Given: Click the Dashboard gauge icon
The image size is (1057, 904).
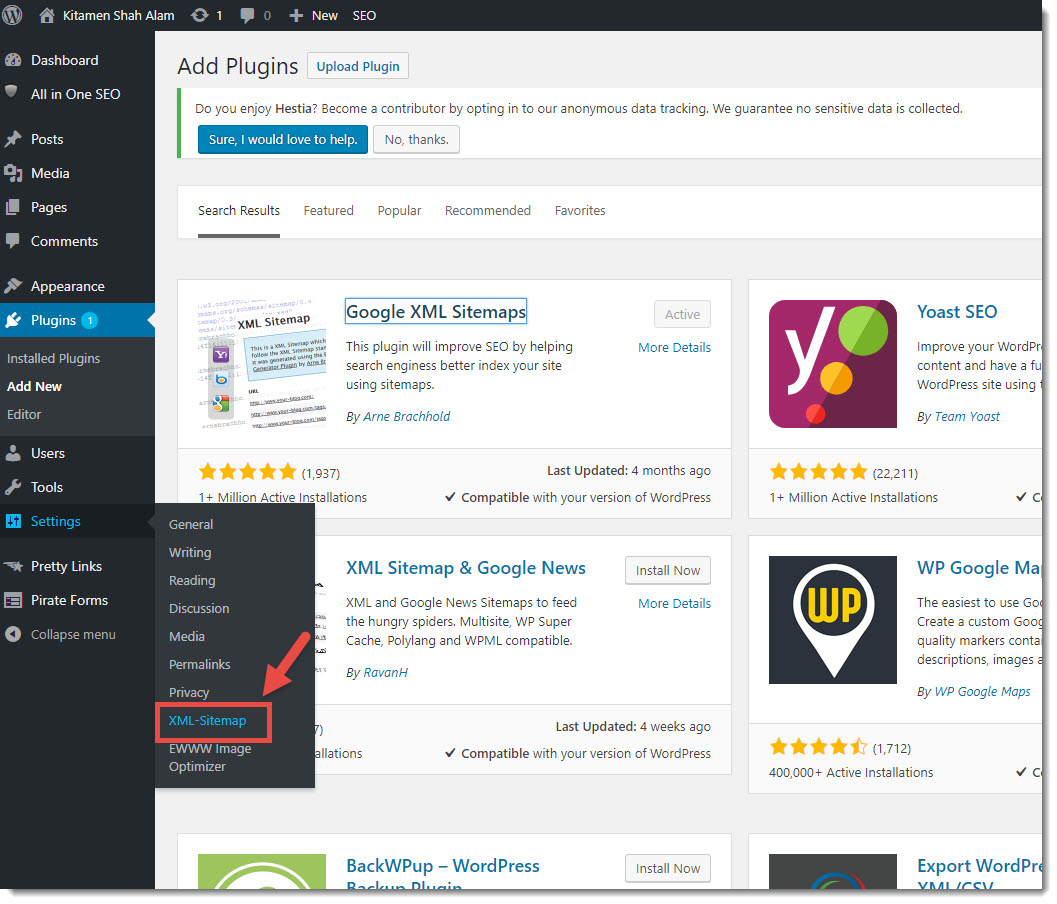Looking at the screenshot, I should click(x=13, y=60).
